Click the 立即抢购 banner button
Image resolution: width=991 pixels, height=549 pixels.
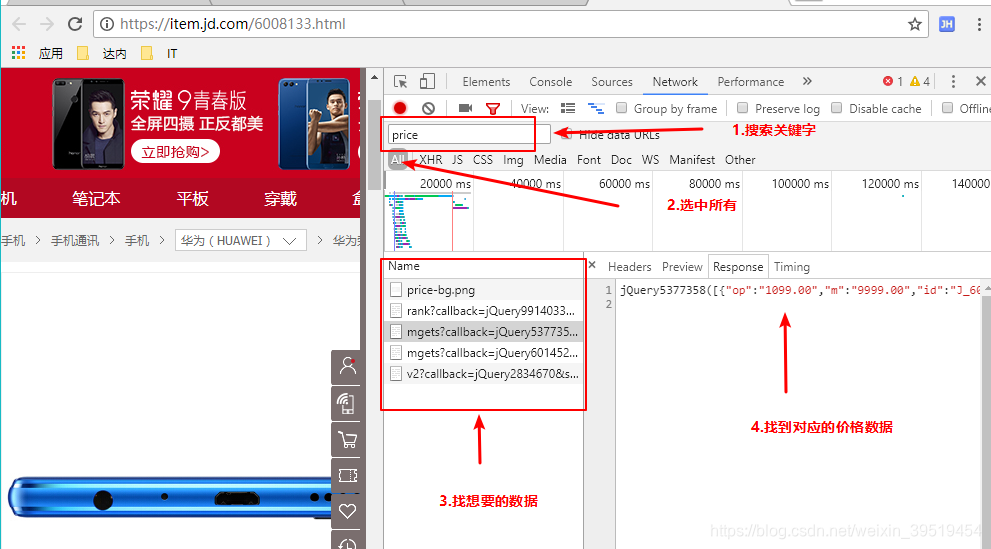[176, 152]
